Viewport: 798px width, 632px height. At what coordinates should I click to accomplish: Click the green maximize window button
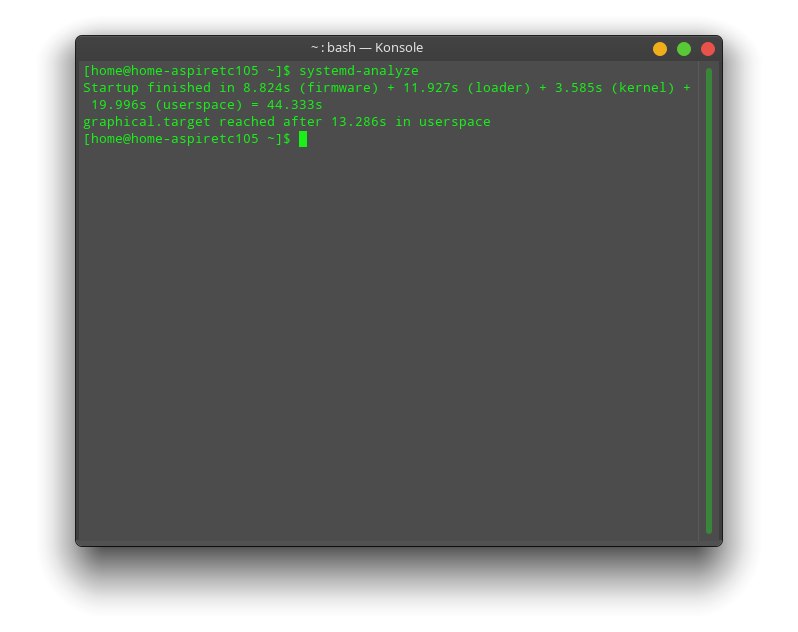683,49
